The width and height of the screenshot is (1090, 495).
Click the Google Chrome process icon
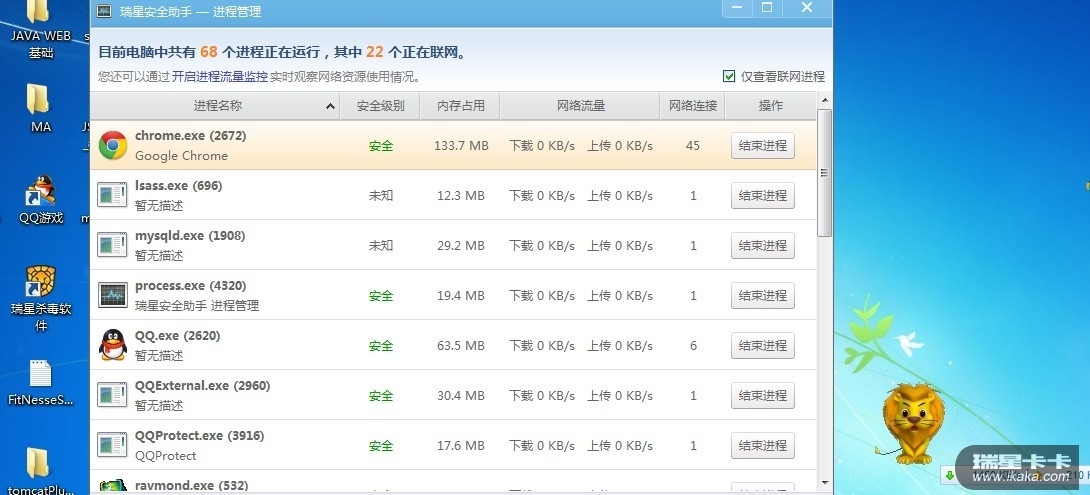coord(112,146)
